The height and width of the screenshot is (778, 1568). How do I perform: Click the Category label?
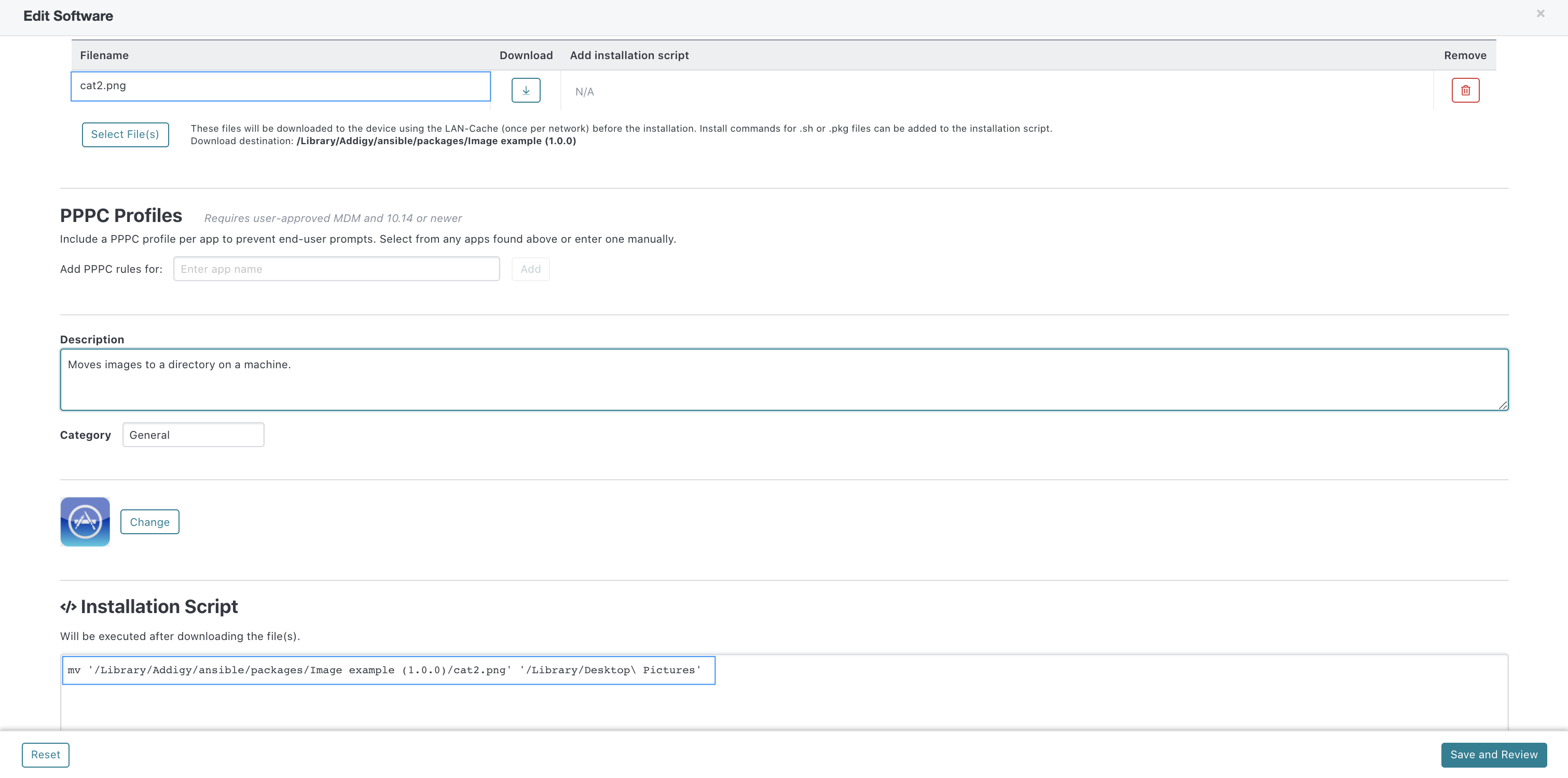[85, 435]
